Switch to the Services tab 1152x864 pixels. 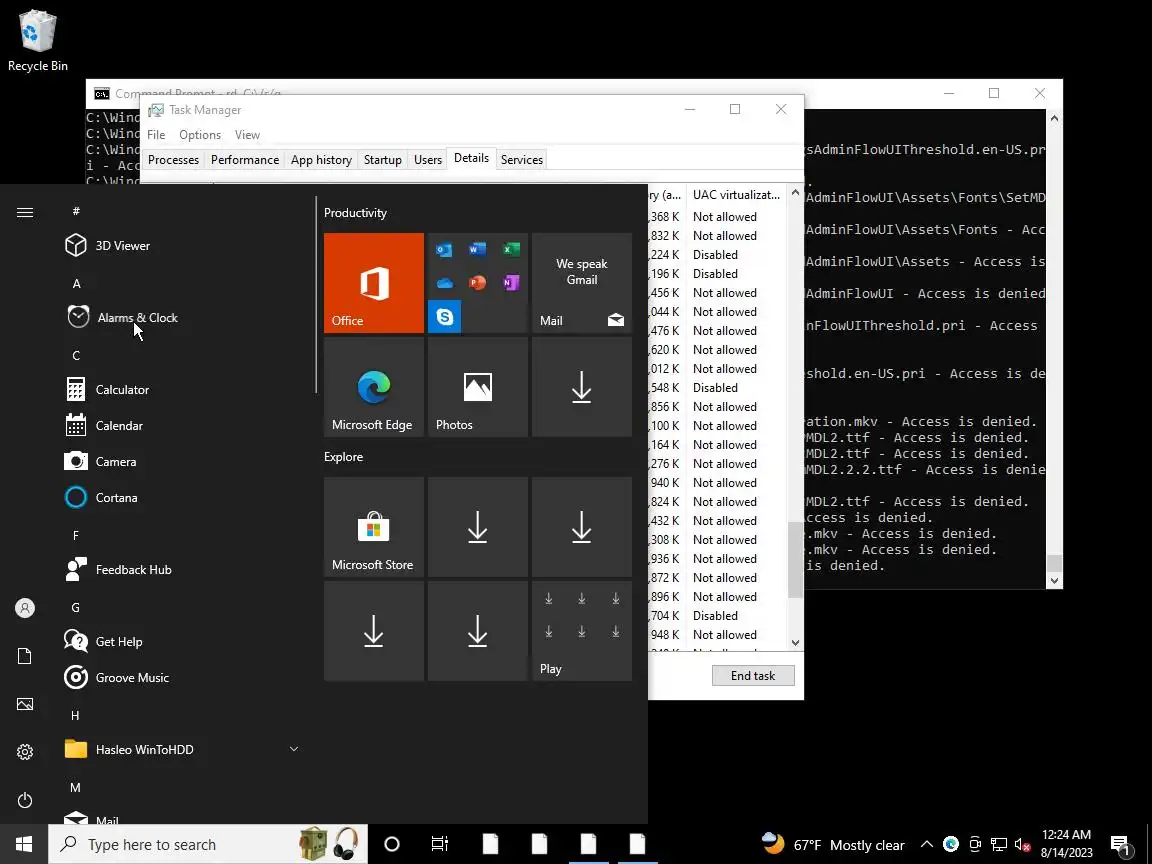[x=522, y=159]
